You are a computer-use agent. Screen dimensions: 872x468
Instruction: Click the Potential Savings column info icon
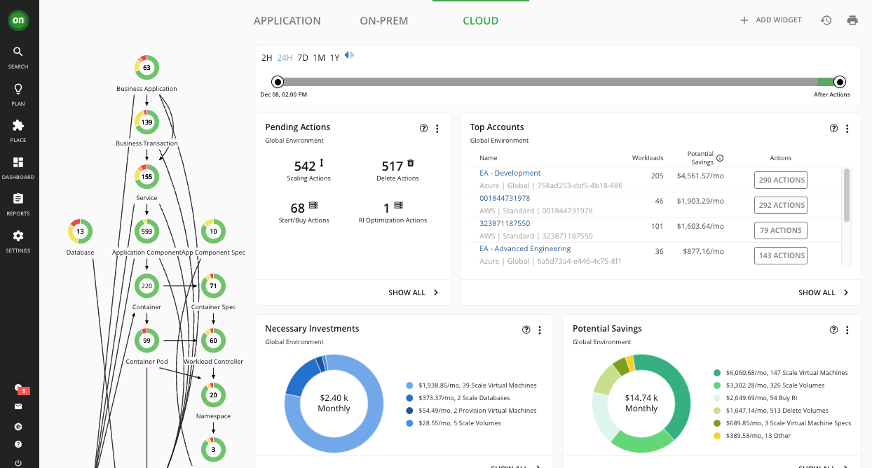tap(720, 158)
